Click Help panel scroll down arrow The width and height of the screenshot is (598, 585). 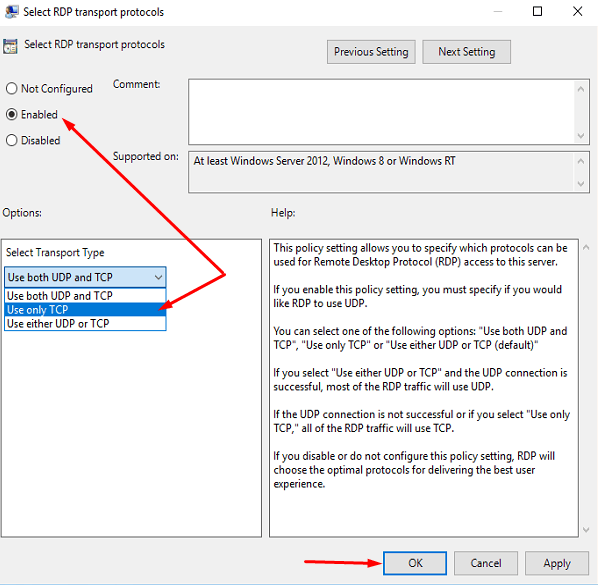click(x=587, y=530)
